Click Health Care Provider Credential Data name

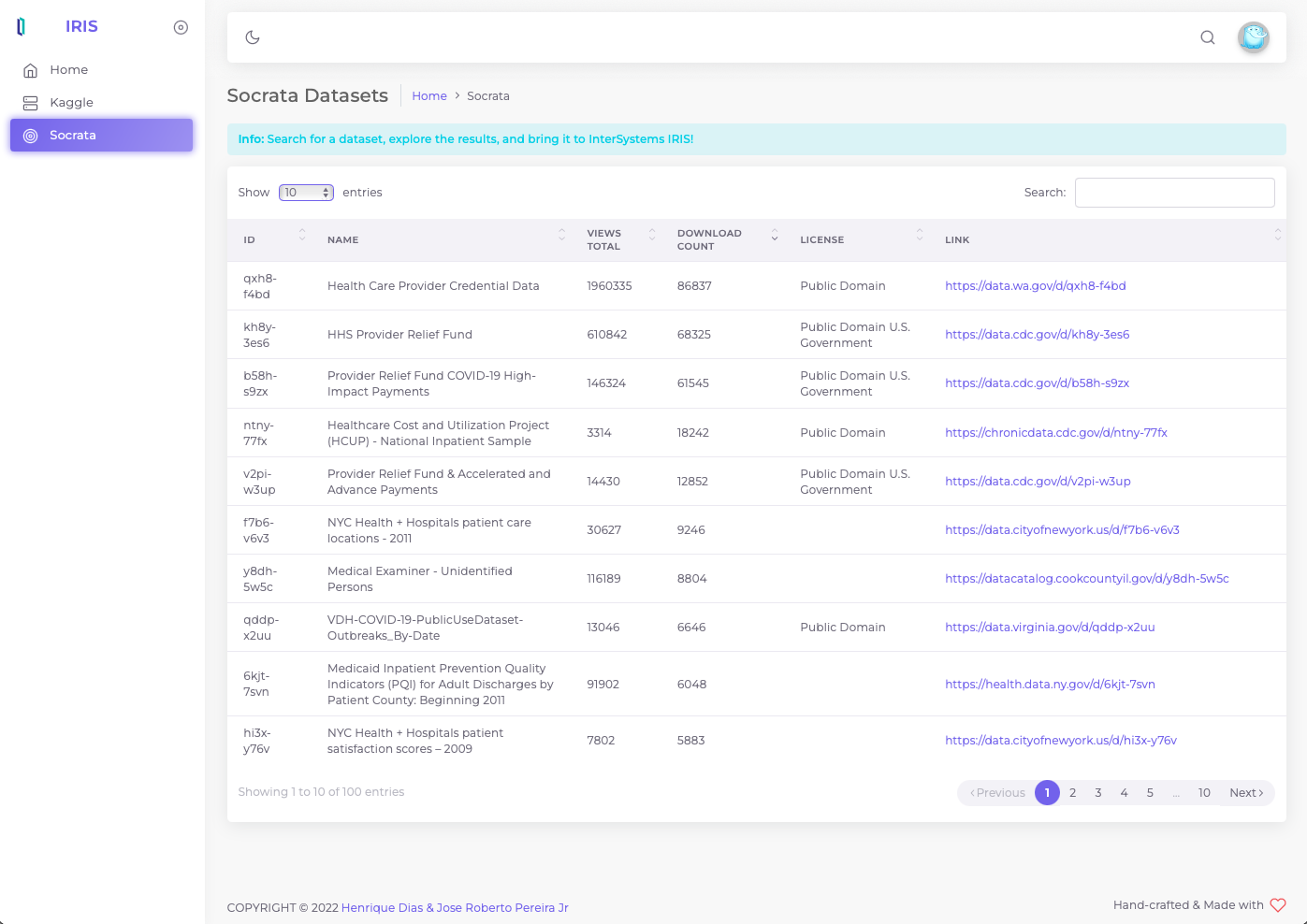tap(433, 286)
